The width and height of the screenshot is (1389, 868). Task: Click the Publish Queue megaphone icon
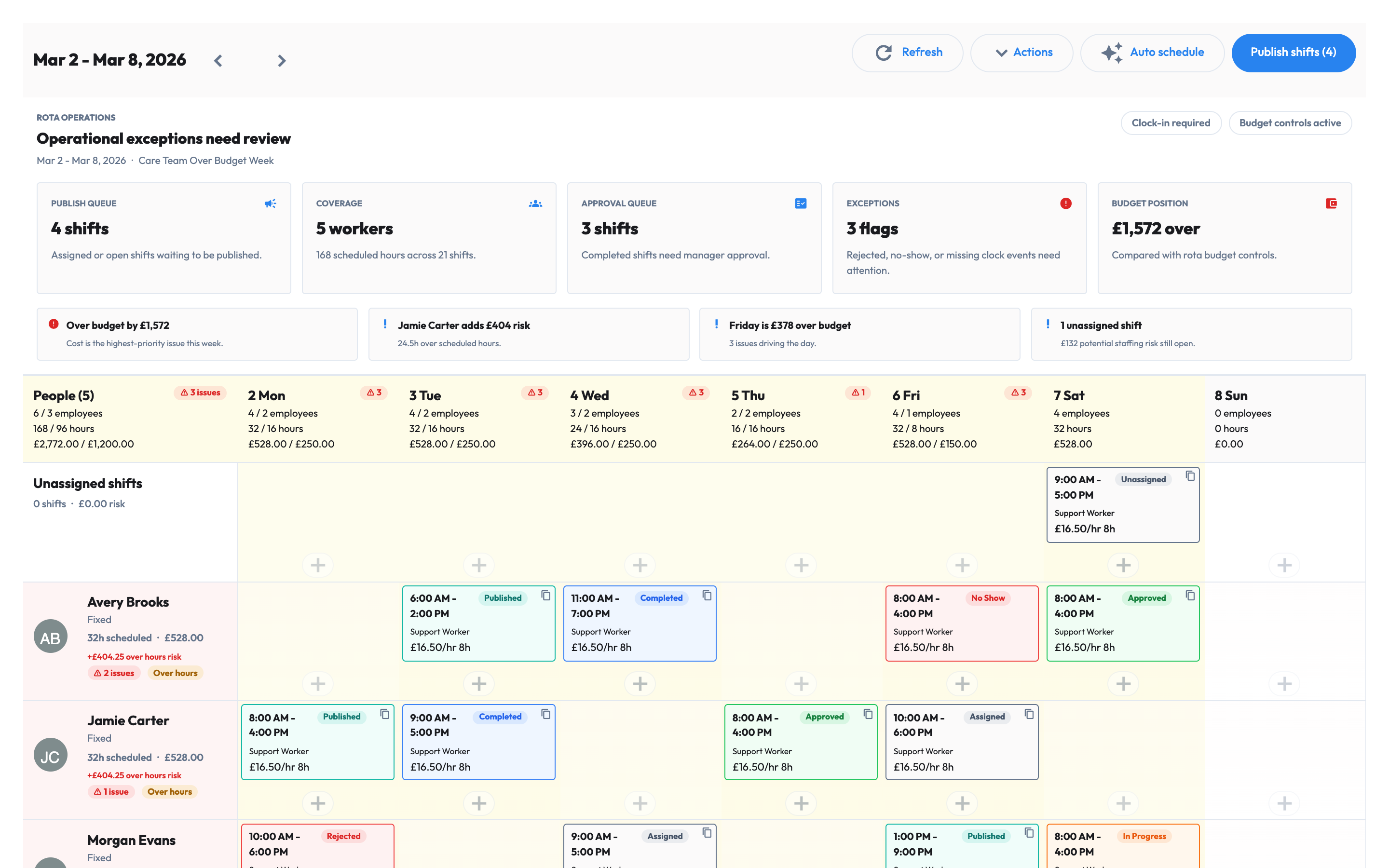(x=271, y=203)
